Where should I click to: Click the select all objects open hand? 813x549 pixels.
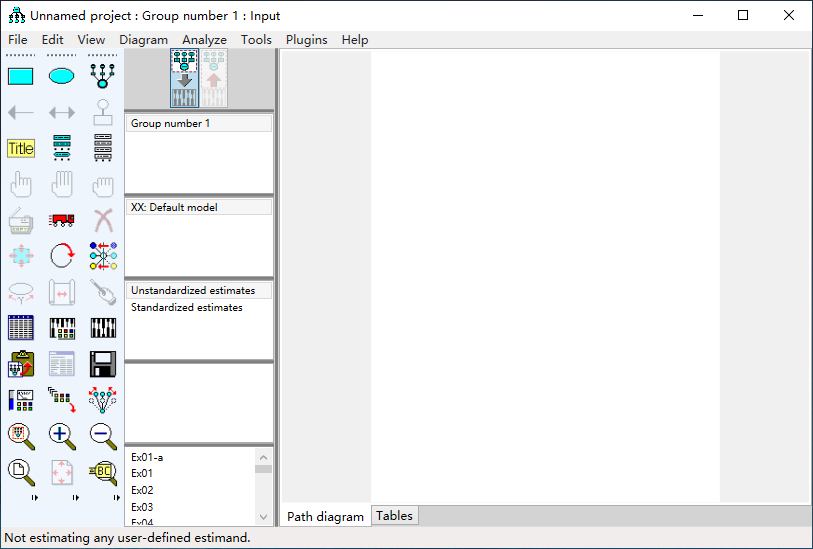click(x=62, y=184)
